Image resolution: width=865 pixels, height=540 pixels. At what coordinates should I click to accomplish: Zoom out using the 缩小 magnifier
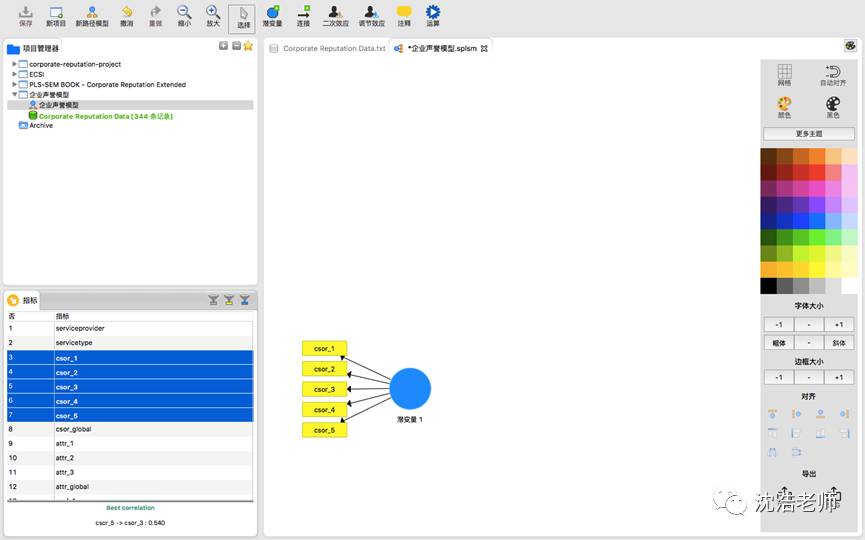pyautogui.click(x=184, y=16)
